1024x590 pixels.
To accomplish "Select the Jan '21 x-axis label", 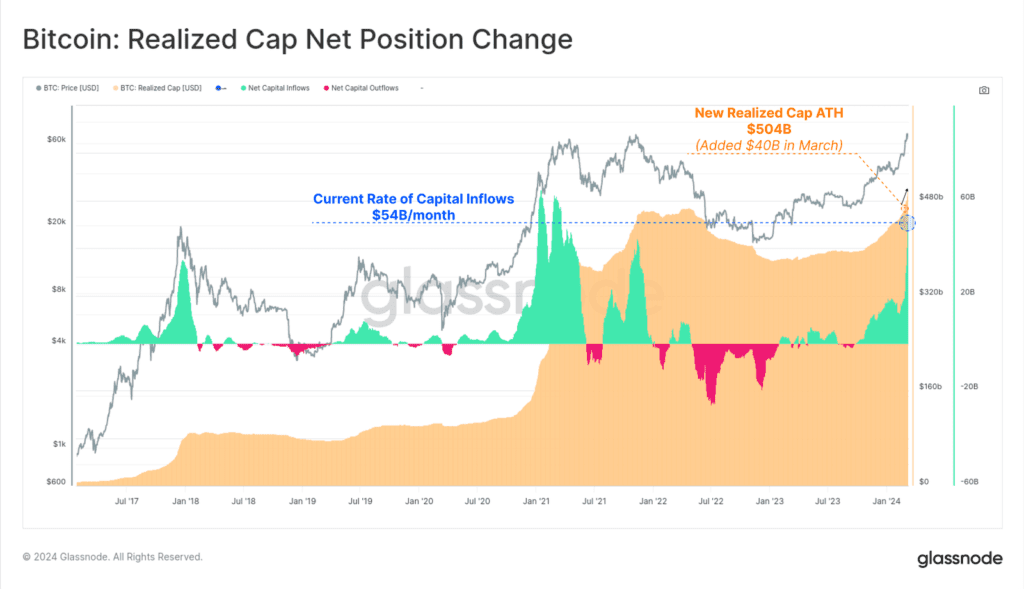I will pos(538,499).
